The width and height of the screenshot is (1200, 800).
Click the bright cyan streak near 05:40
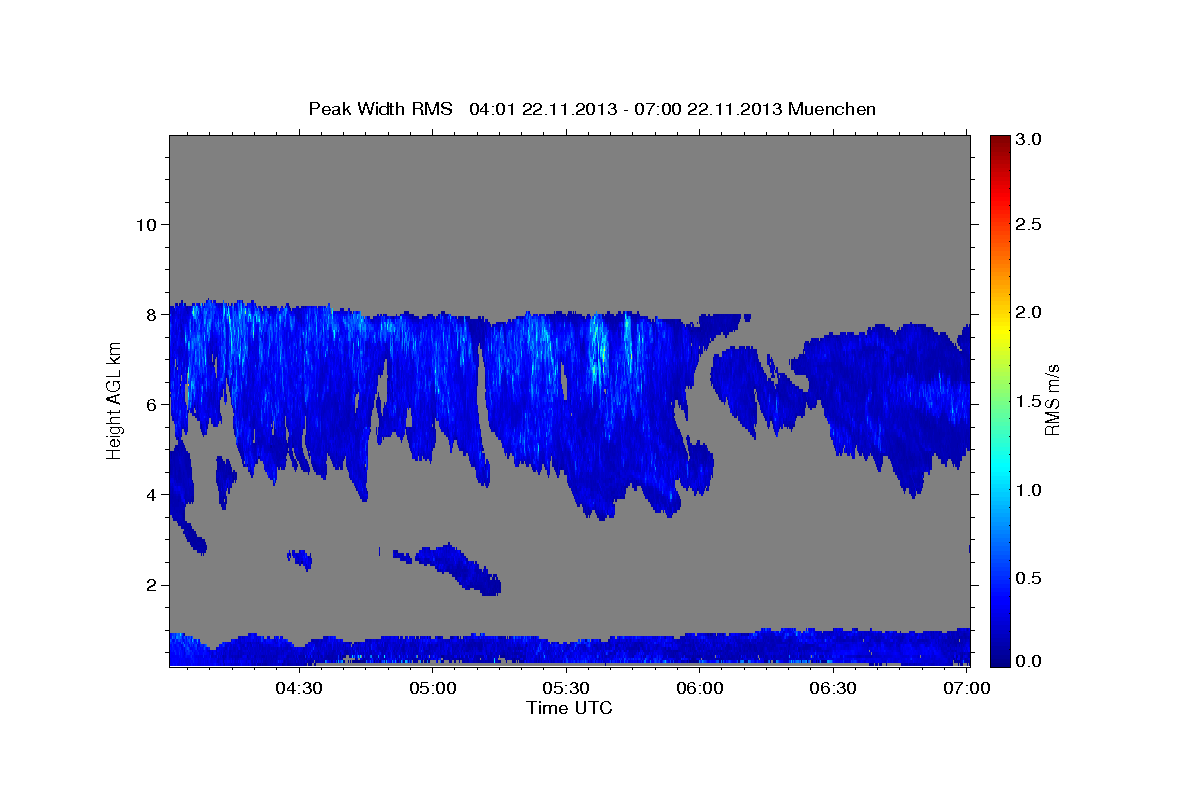(x=600, y=345)
